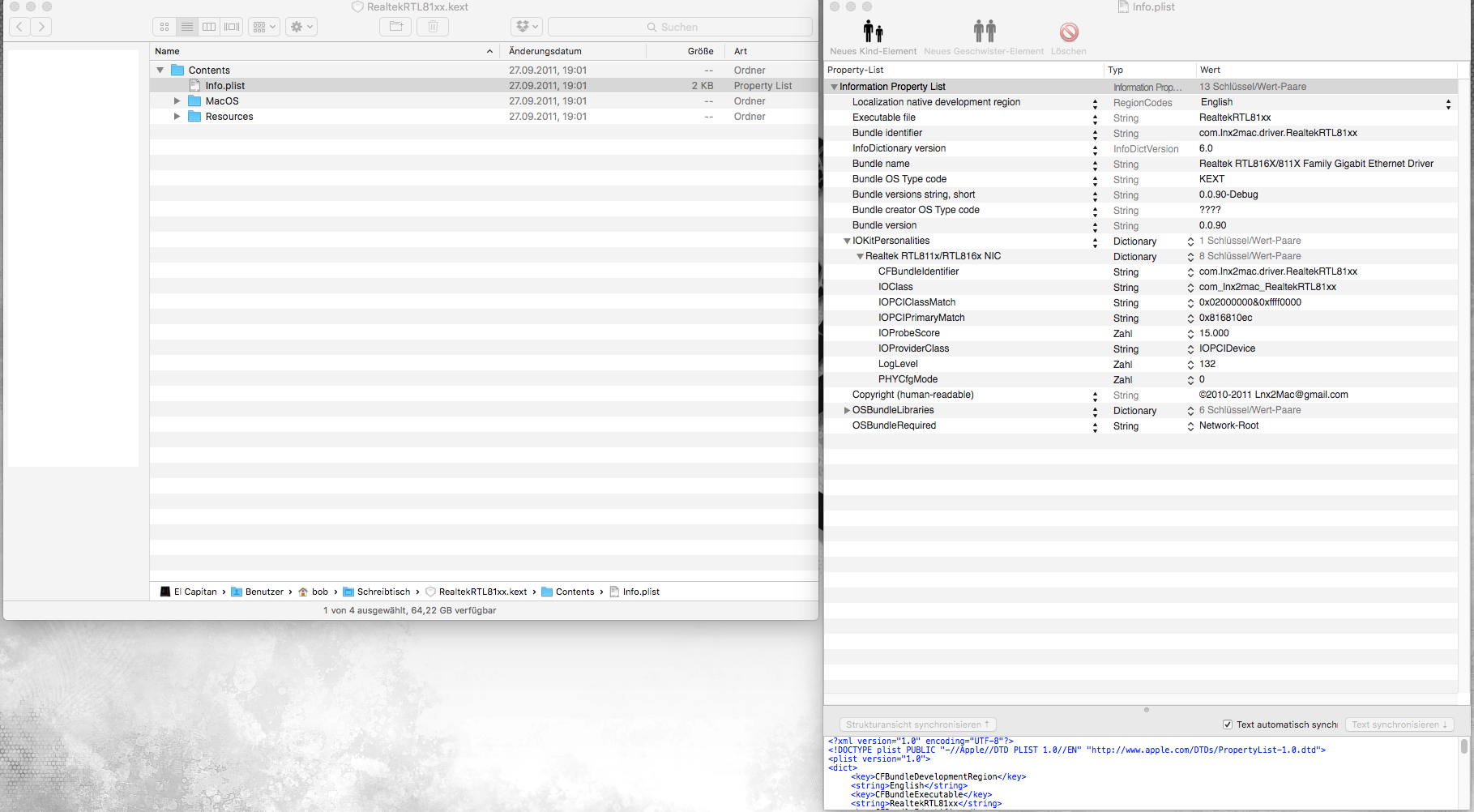Click bob home folder in path bar
The height and width of the screenshot is (812, 1474).
(314, 592)
